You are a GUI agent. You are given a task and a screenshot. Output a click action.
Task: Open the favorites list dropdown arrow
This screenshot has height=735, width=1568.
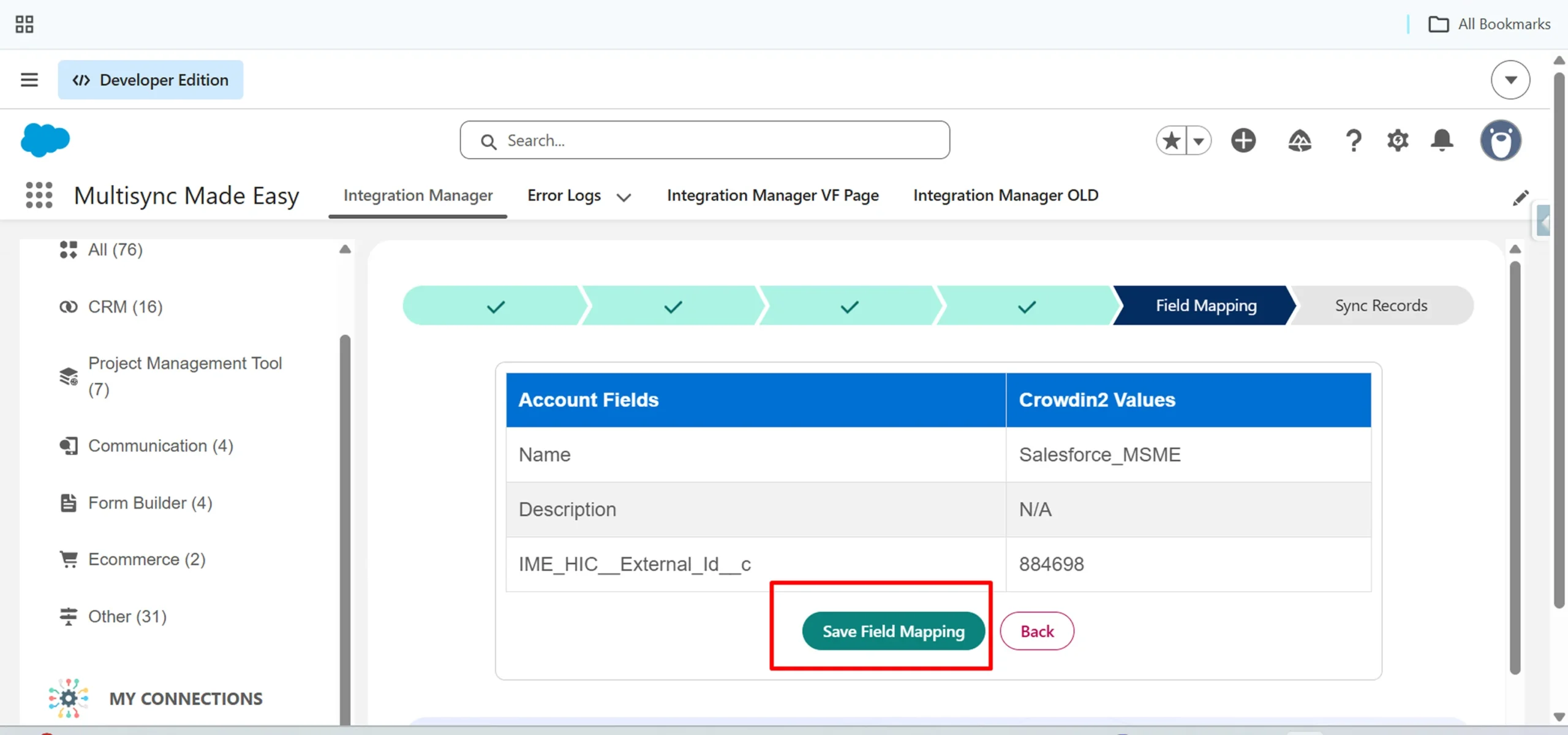point(1199,141)
